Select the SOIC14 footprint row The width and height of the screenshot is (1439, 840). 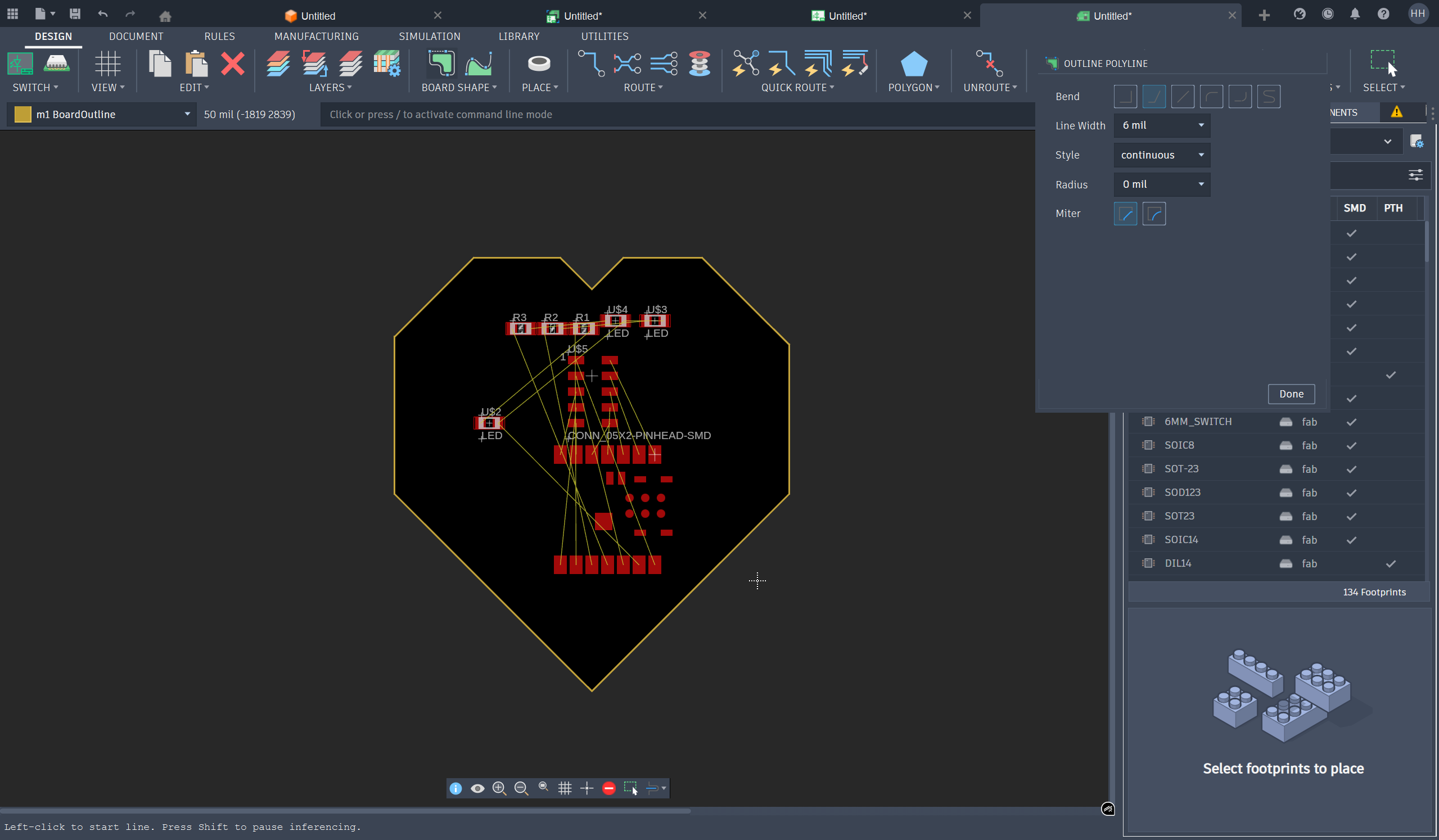[x=1181, y=540]
